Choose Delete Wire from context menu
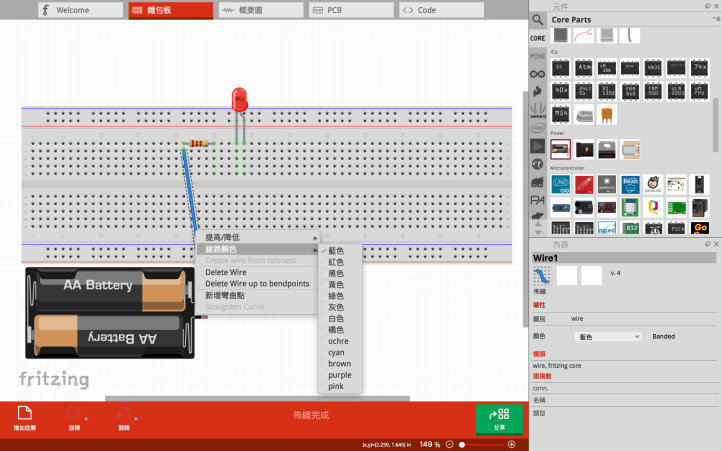Viewport: 722px width, 451px height. (x=226, y=272)
